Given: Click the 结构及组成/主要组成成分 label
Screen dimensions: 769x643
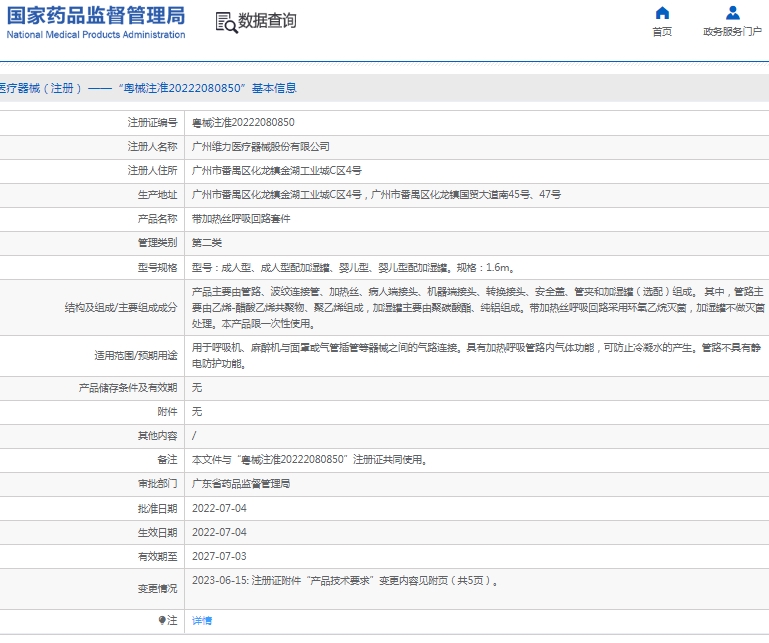Looking at the screenshot, I should [121, 308].
